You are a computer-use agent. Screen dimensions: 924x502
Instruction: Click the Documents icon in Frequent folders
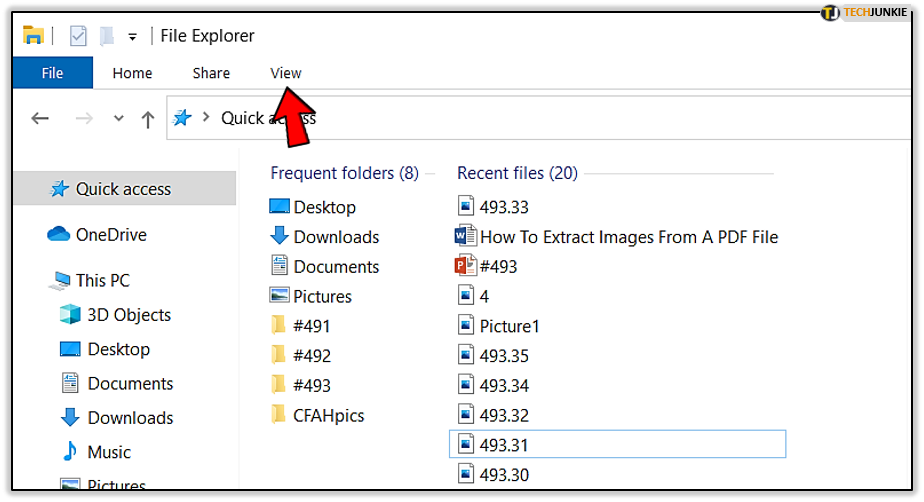(x=279, y=265)
